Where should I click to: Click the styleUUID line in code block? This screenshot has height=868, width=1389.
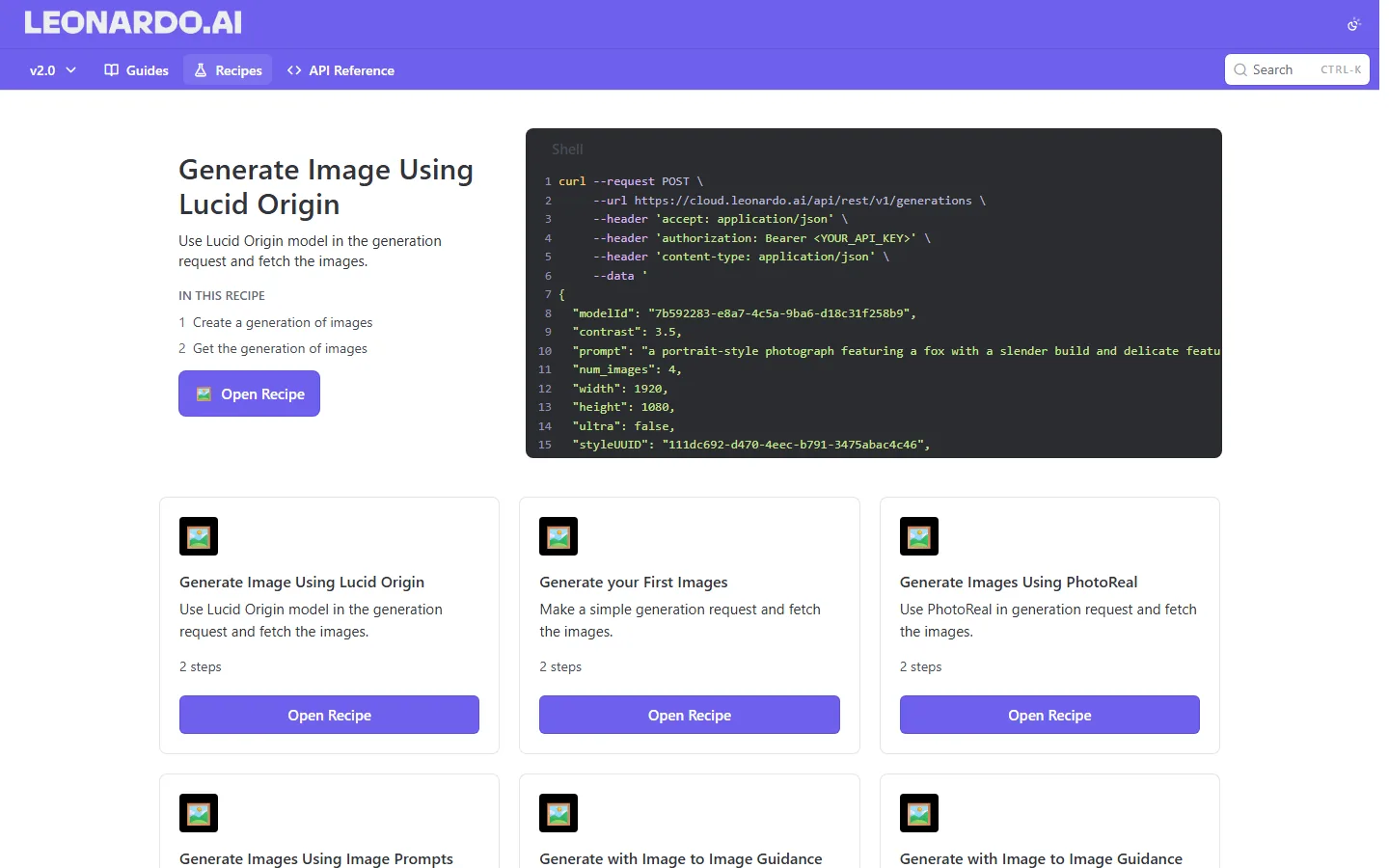tap(750, 445)
